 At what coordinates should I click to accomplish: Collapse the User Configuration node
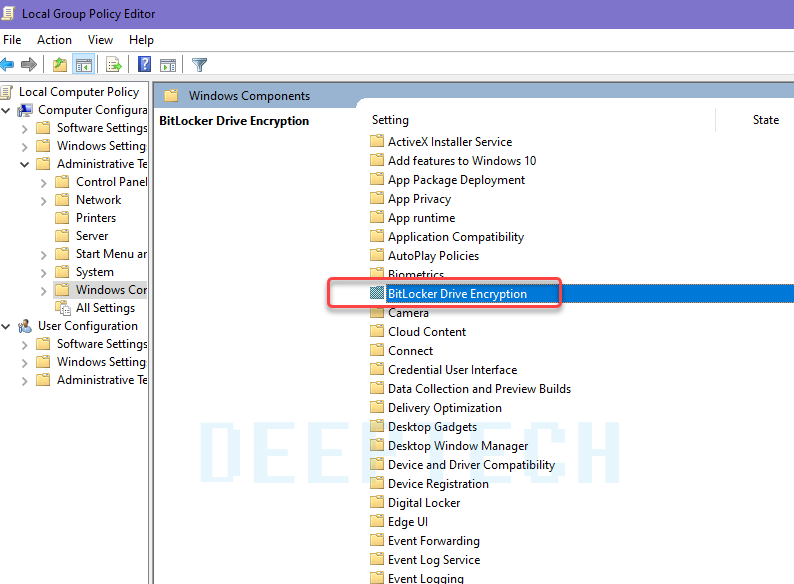(6, 327)
